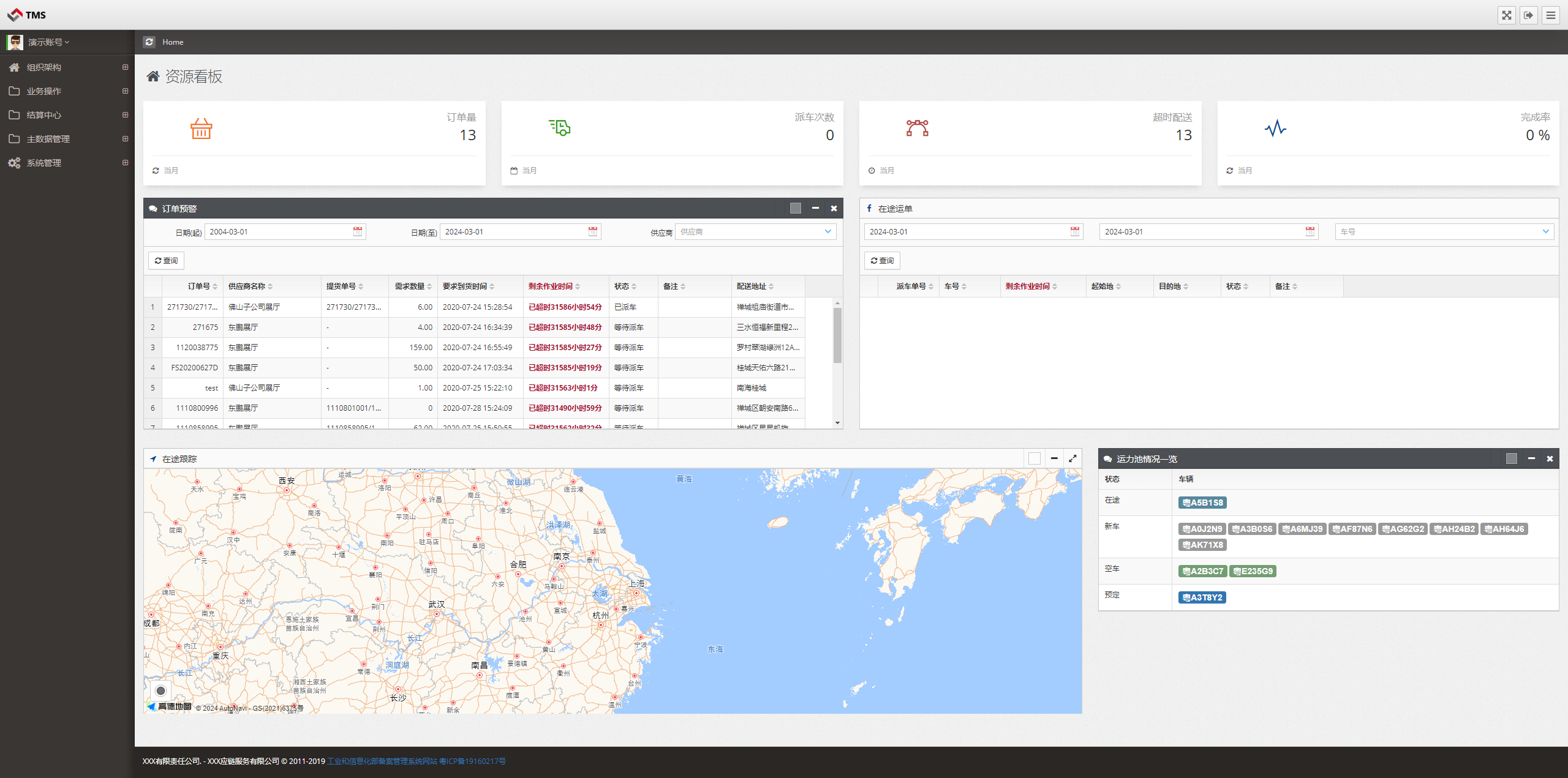
Task: Open the 工业和信息化部备案管理系统网站 link
Action: point(382,761)
